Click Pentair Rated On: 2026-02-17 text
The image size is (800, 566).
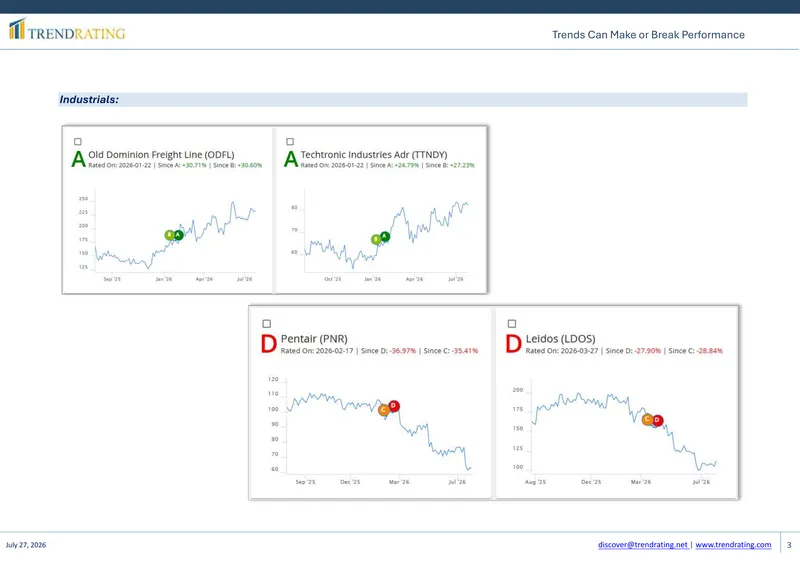tap(317, 351)
